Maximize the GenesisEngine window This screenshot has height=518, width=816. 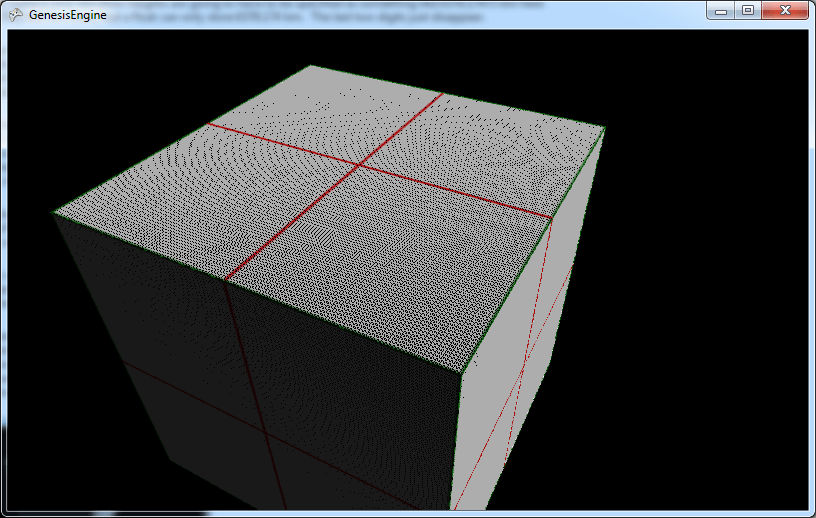pos(748,10)
